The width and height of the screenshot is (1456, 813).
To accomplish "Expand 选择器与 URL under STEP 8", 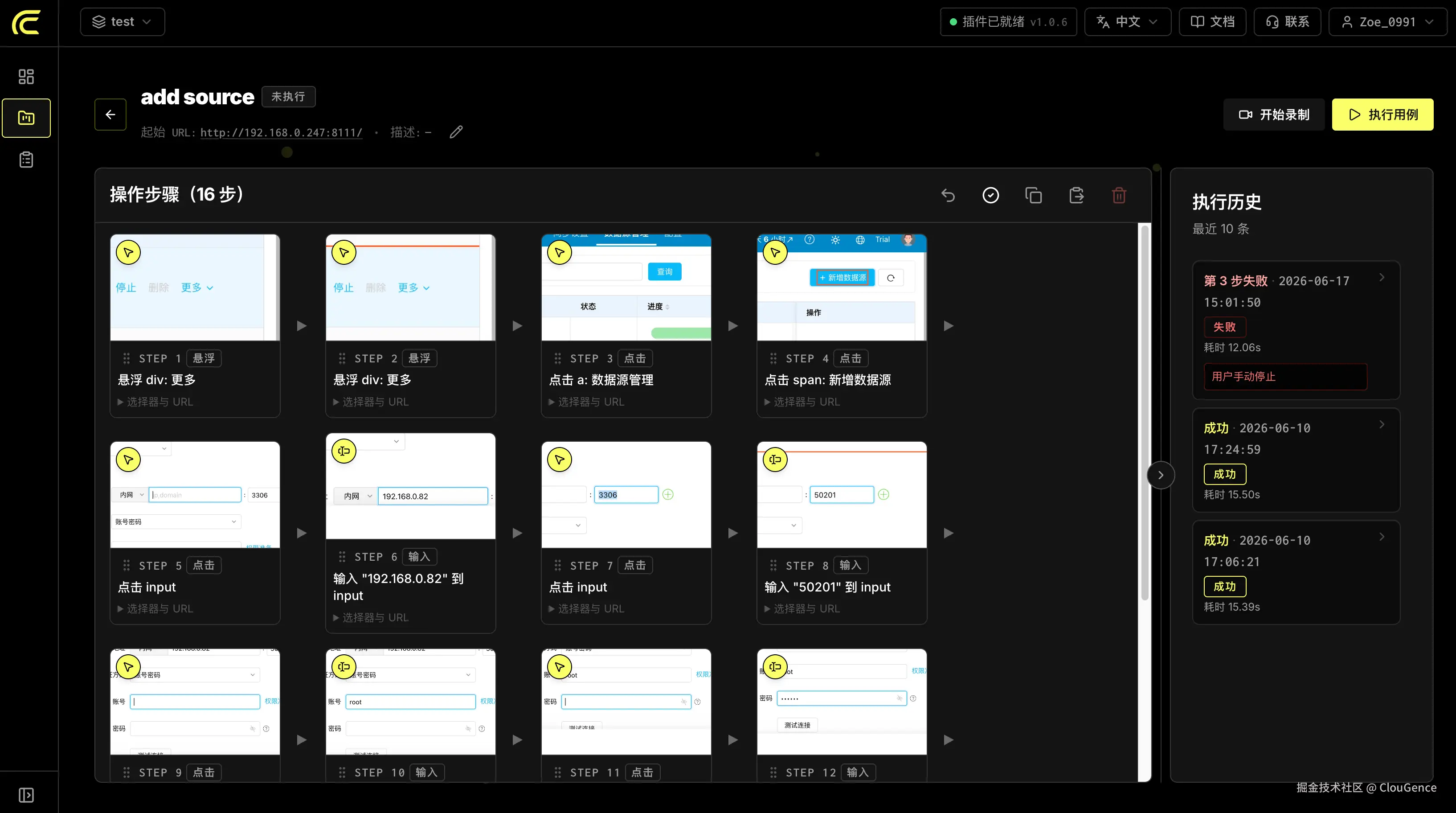I will tap(802, 609).
